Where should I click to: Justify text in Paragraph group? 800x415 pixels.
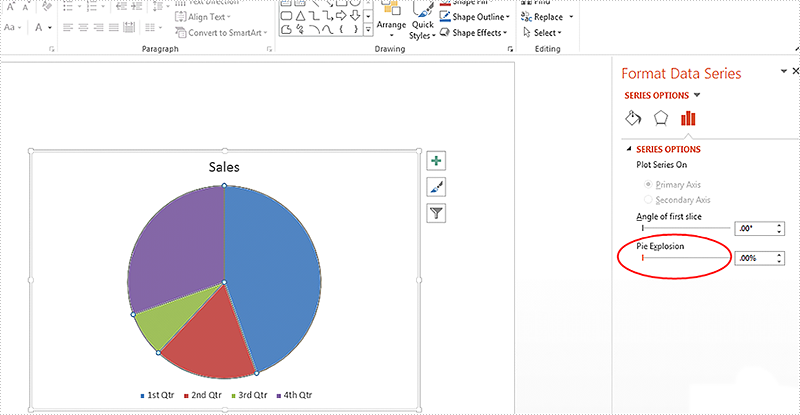[114, 27]
